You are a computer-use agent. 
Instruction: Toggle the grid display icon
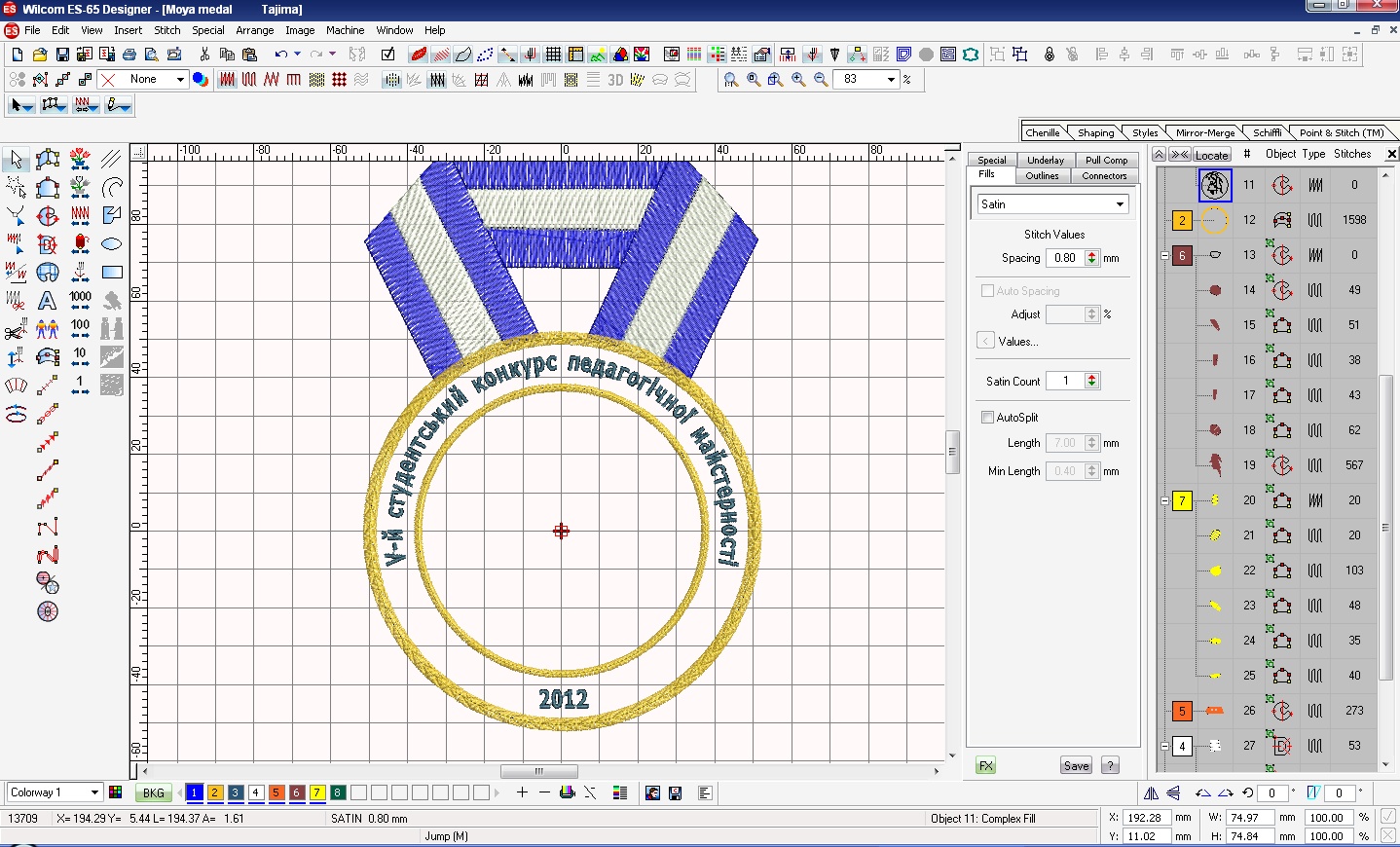pyautogui.click(x=553, y=55)
